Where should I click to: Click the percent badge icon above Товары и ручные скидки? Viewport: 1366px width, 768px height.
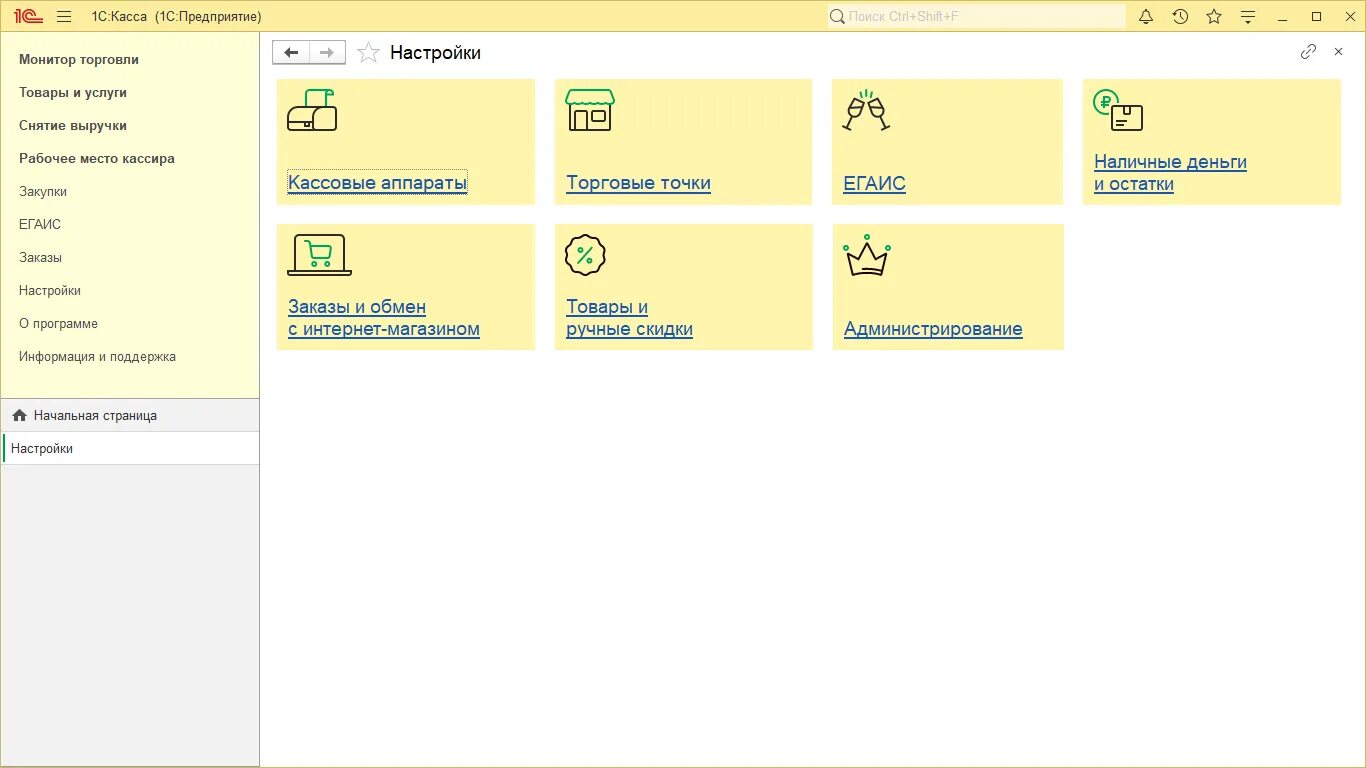586,255
